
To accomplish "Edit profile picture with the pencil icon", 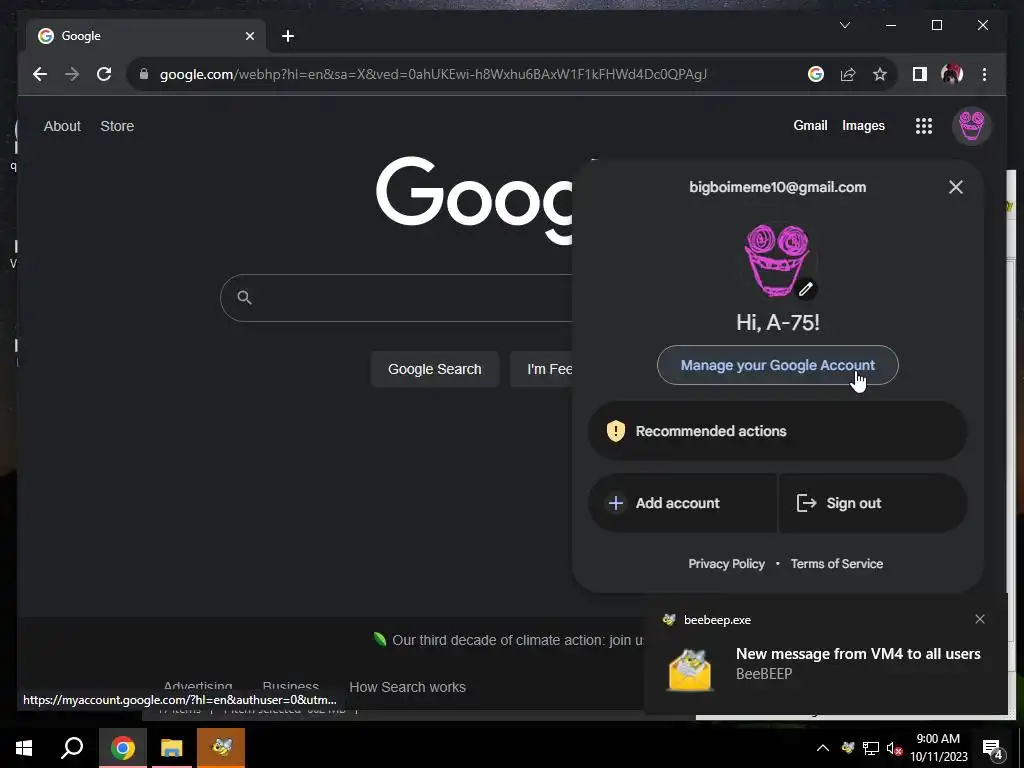I will click(806, 289).
